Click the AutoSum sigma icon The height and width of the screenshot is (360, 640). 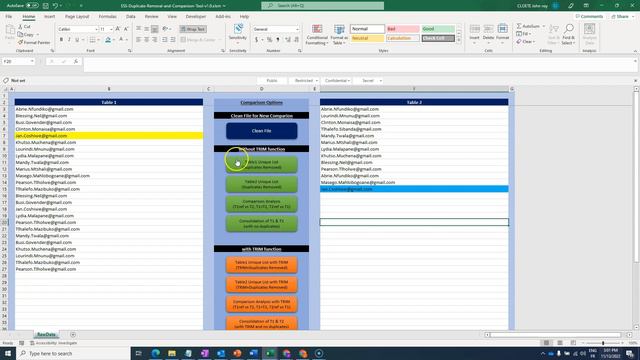(519, 26)
